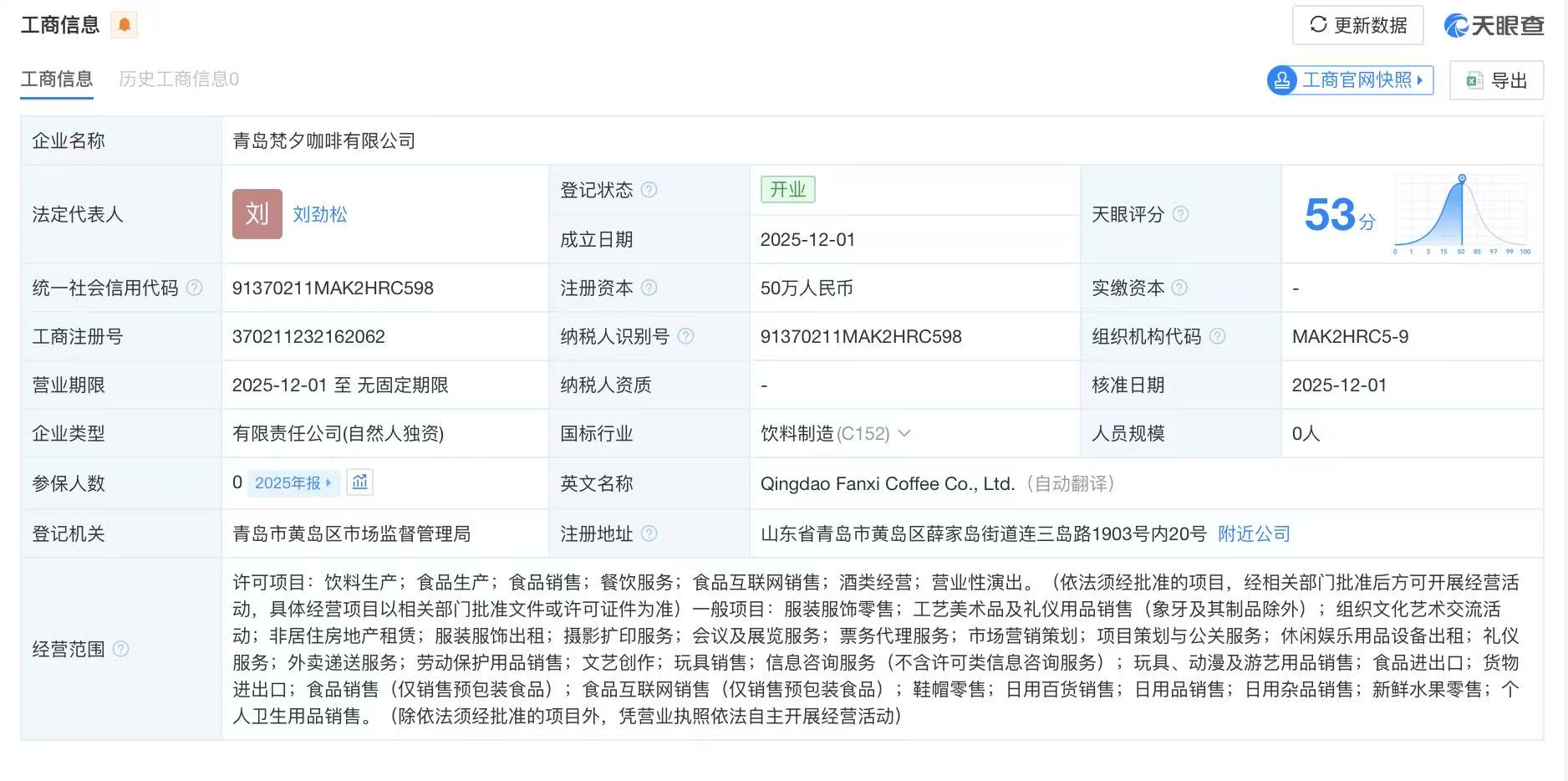Viewport: 1568px width, 781px height.
Task: Click the help icon beside 纳税人识别号
Action: pos(685,336)
